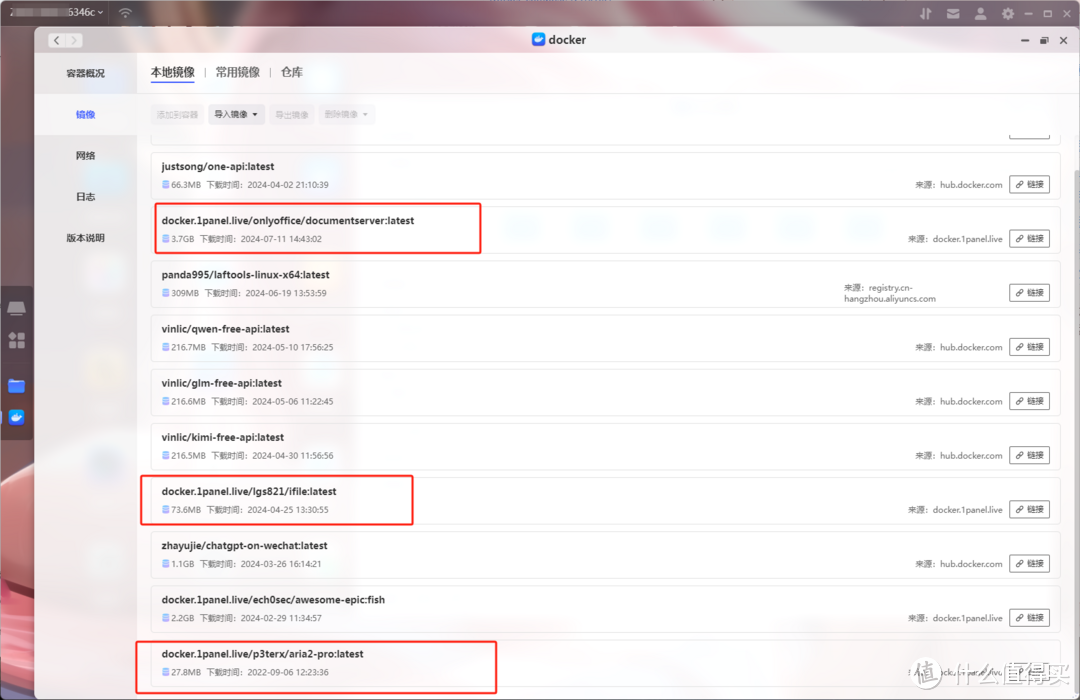Switch to the 本地镜像 tab
The image size is (1080, 700).
[x=173, y=72]
